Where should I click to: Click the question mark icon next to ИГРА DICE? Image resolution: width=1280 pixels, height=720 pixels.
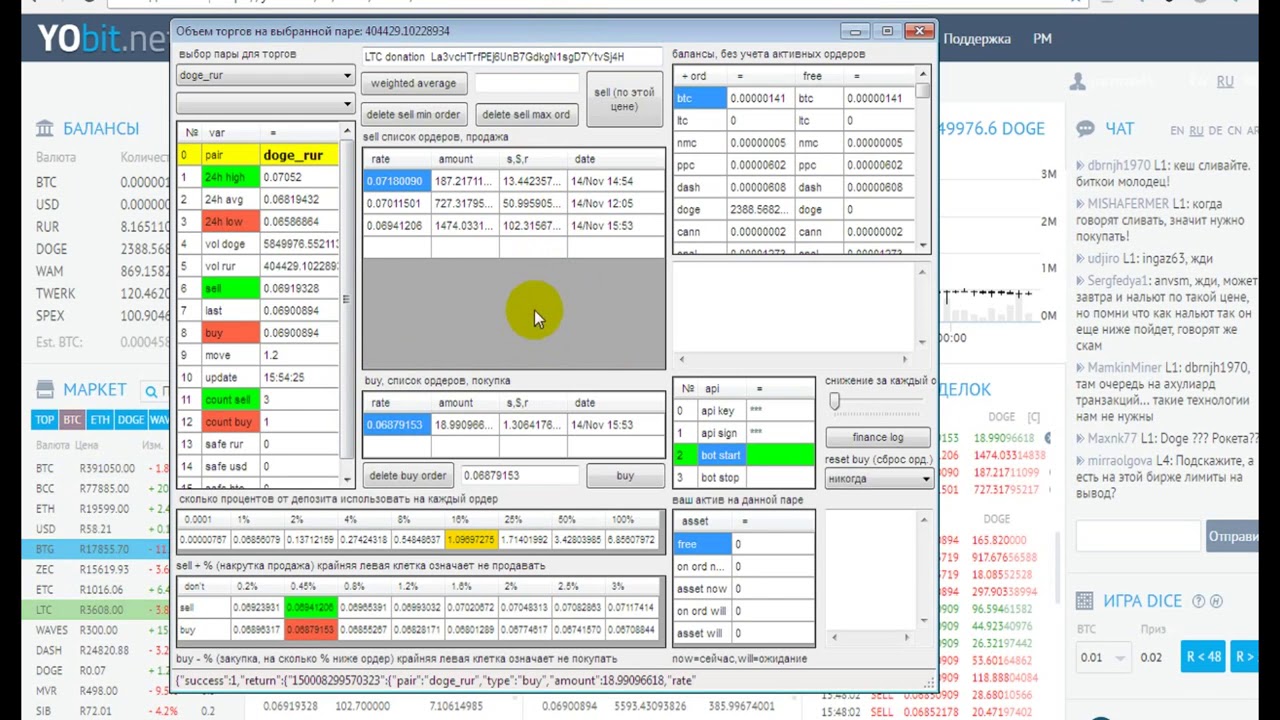[x=1198, y=601]
